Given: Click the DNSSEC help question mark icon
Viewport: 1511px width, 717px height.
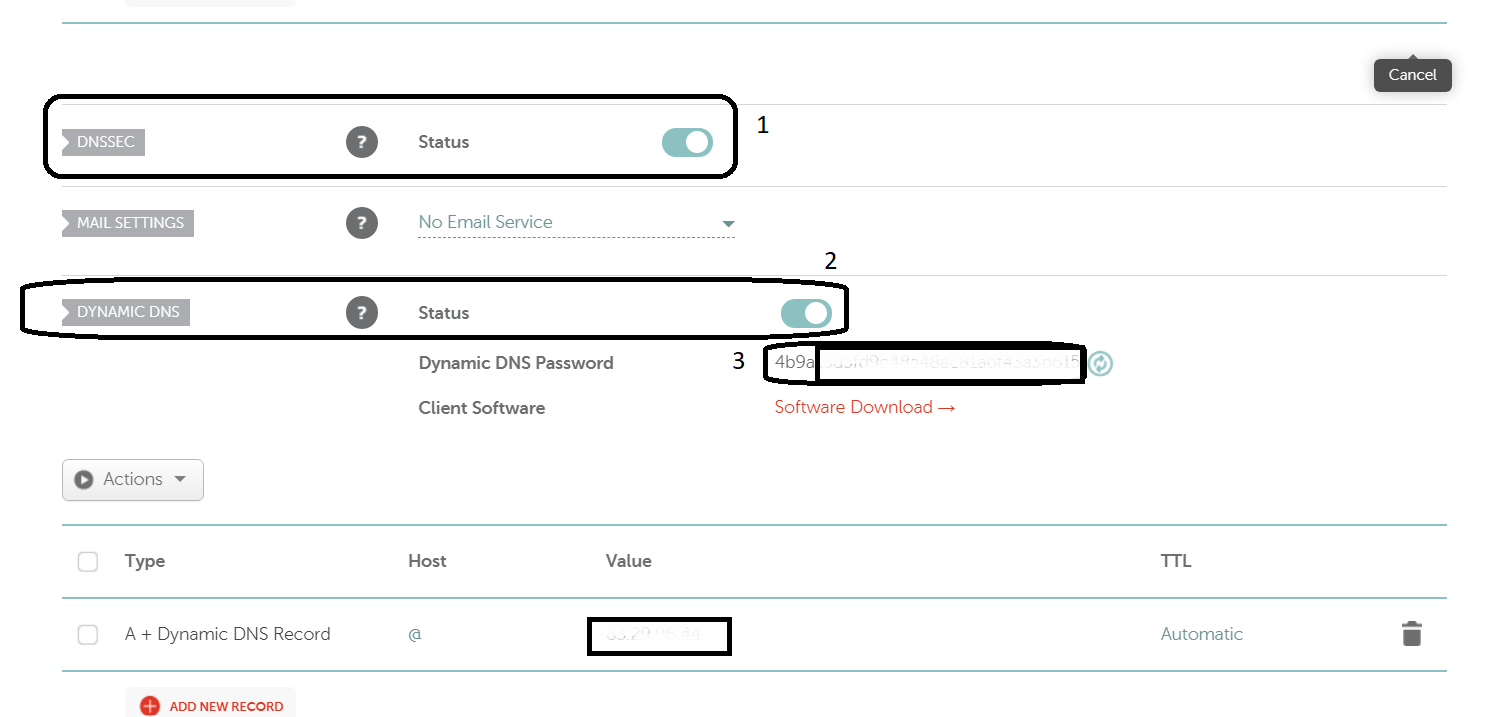Looking at the screenshot, I should click(362, 142).
